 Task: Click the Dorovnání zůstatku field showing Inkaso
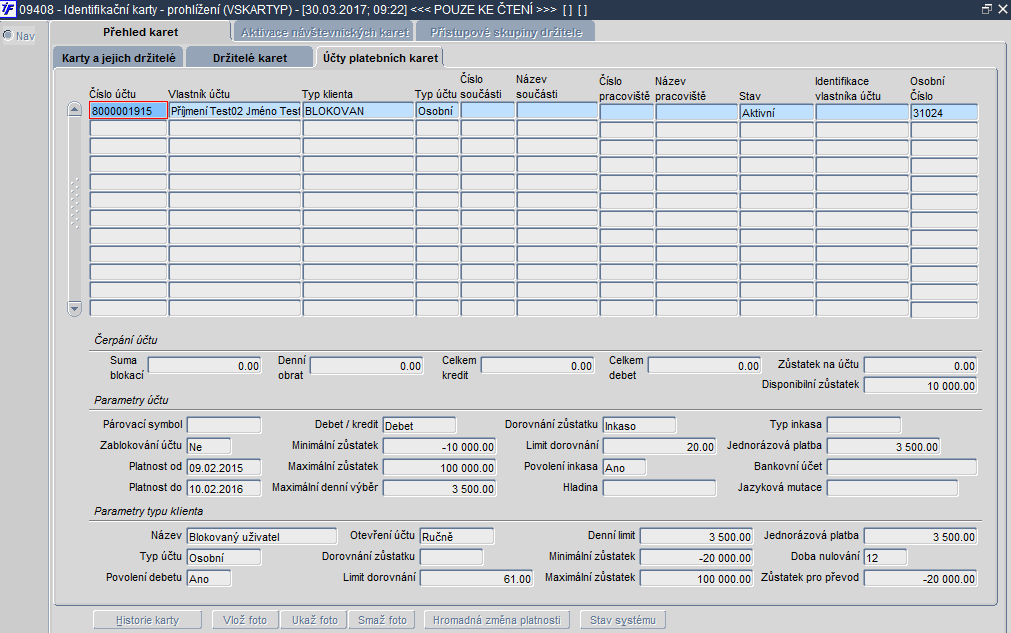coord(639,425)
